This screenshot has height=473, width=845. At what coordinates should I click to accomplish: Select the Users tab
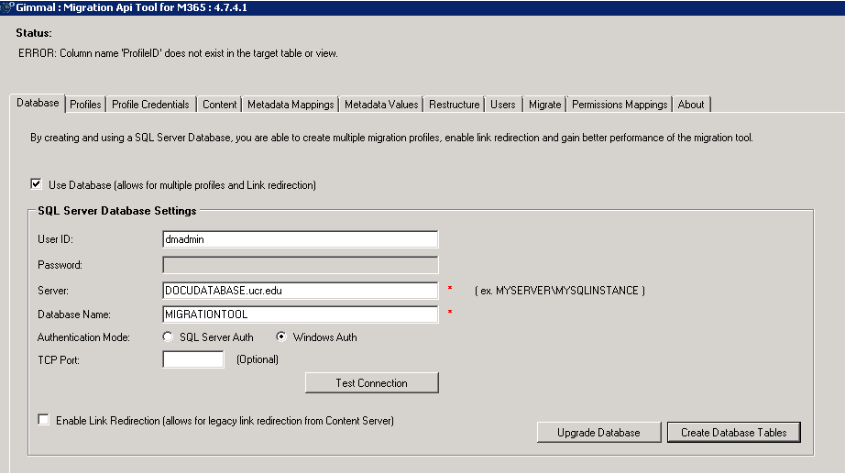click(x=503, y=104)
